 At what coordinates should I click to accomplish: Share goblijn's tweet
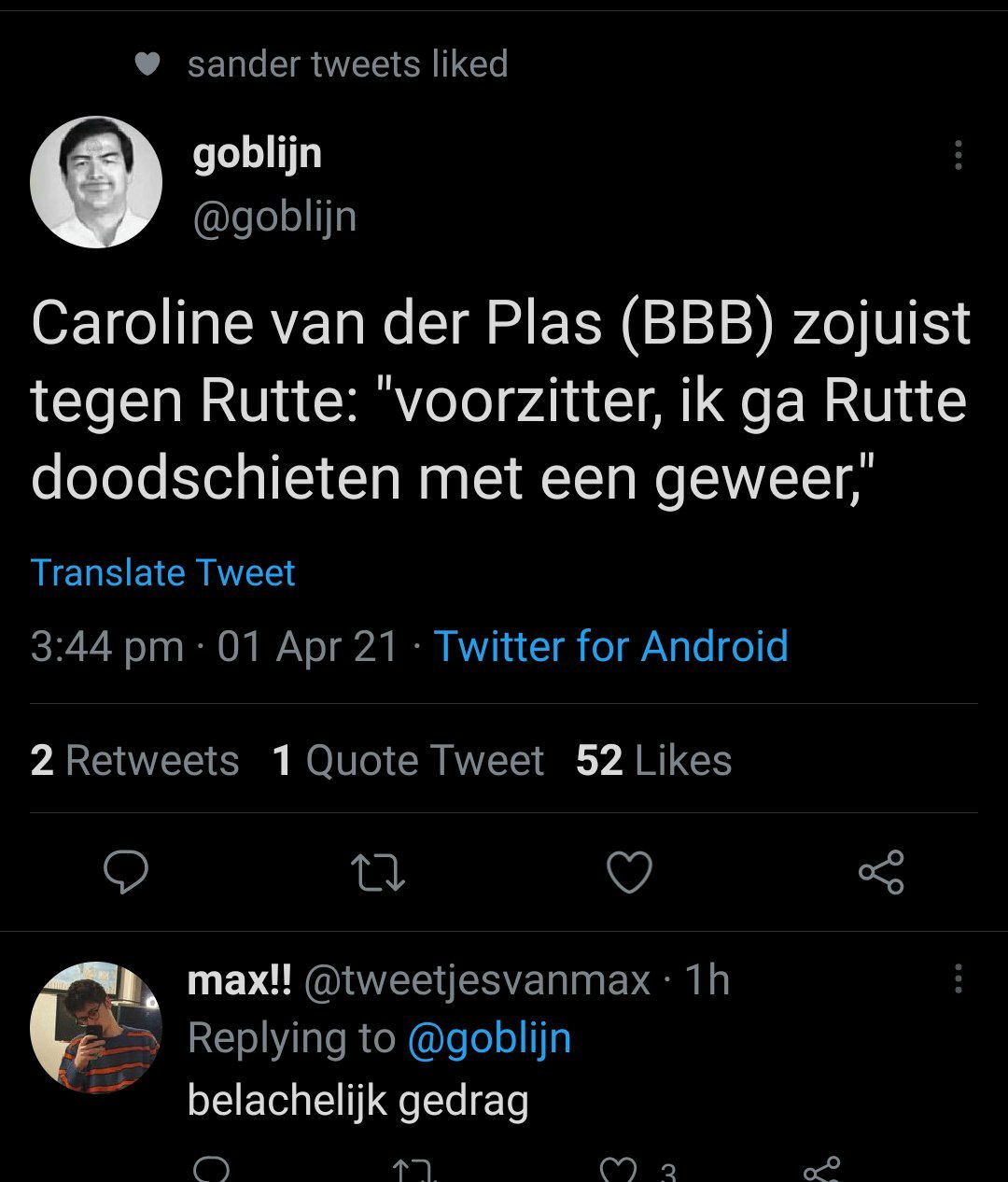tap(881, 872)
